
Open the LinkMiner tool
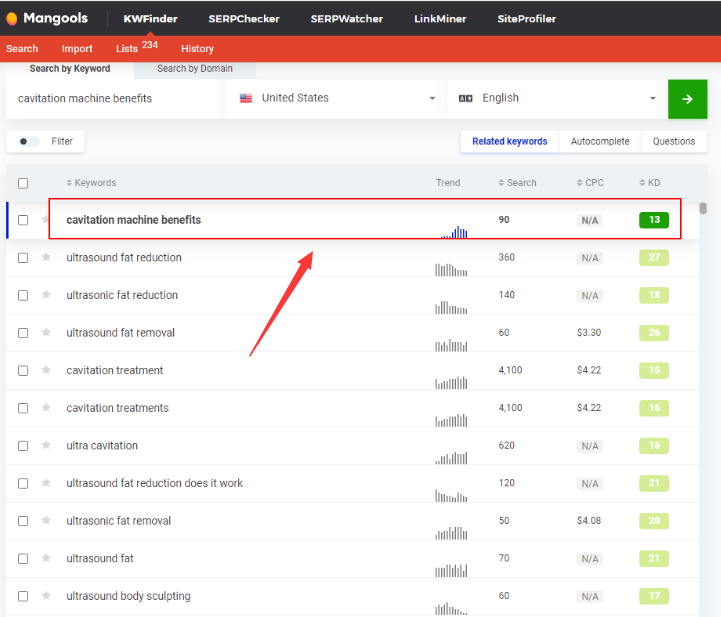(x=440, y=18)
